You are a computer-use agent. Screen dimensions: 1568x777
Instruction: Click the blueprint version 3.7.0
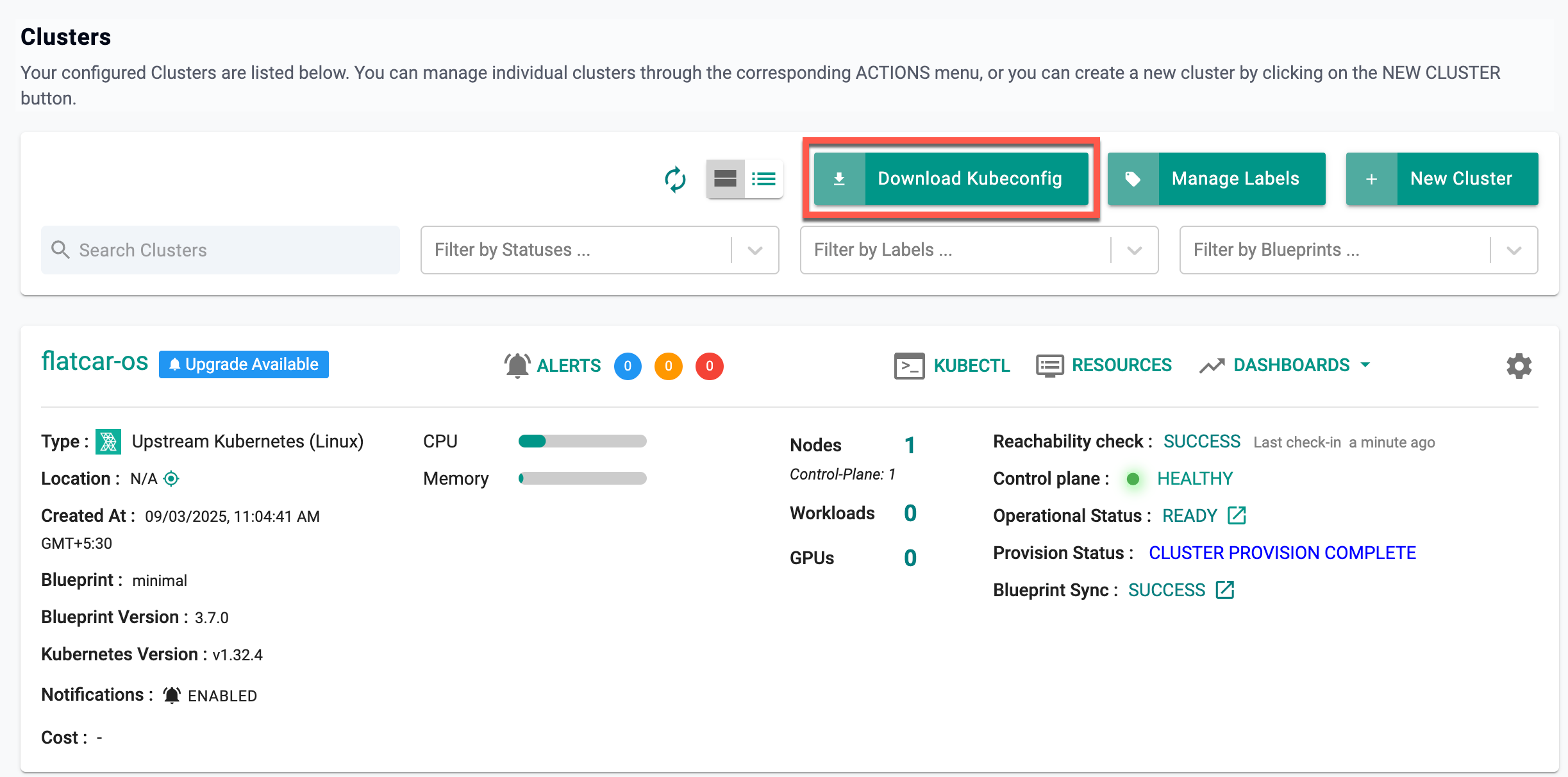coord(212,618)
